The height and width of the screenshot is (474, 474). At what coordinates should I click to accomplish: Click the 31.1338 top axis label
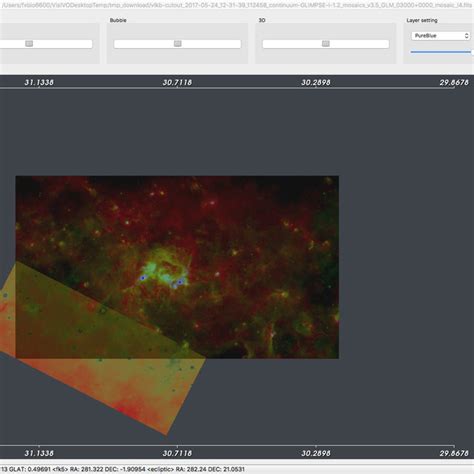pyautogui.click(x=39, y=82)
